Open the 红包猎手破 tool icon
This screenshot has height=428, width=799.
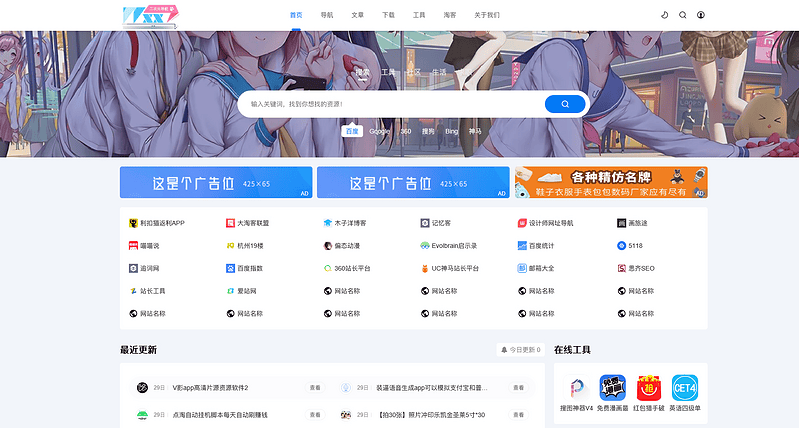pyautogui.click(x=649, y=388)
